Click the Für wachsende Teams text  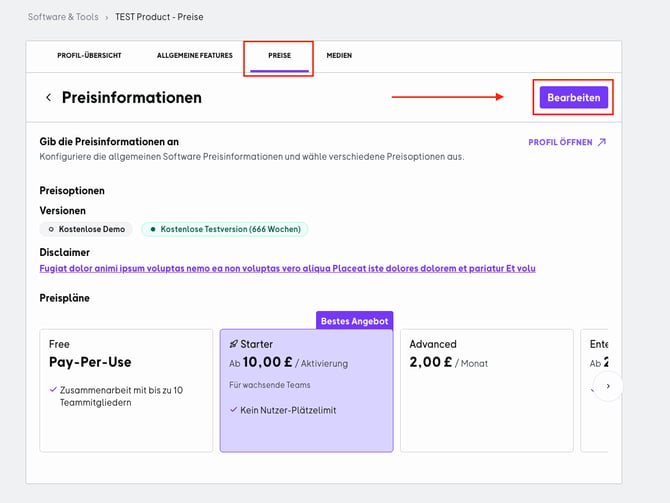tap(270, 385)
